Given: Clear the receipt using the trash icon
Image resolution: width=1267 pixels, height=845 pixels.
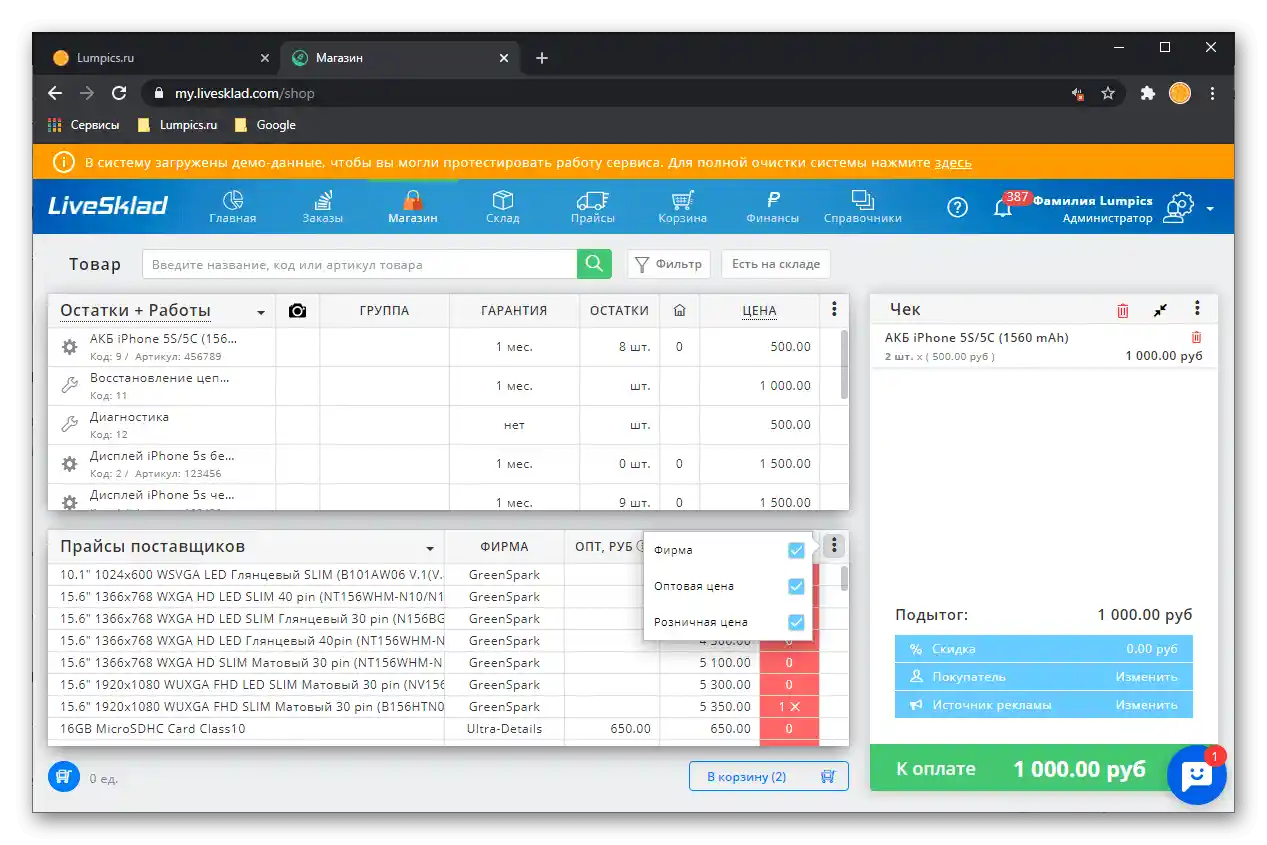Looking at the screenshot, I should pos(1122,310).
